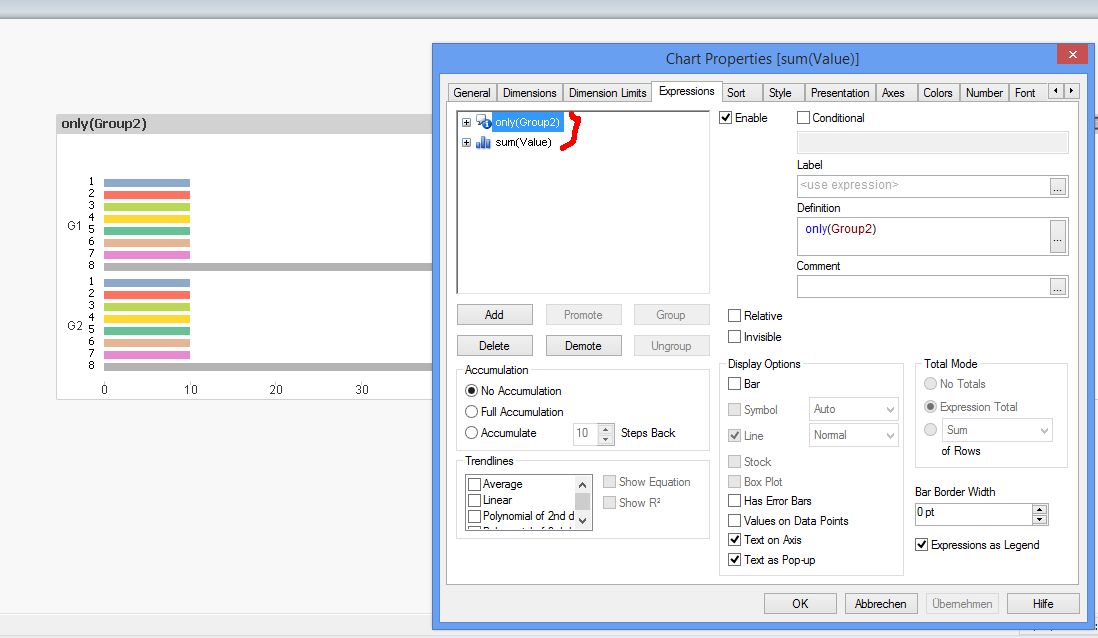Decrease Accumulate steps back value

[x=606, y=439]
